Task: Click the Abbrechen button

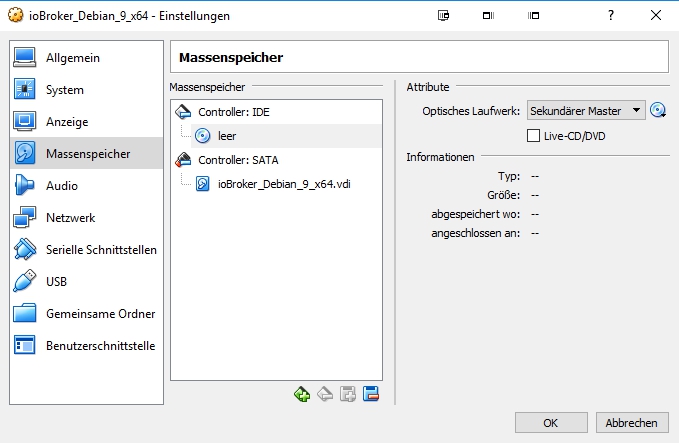Action: tap(632, 423)
